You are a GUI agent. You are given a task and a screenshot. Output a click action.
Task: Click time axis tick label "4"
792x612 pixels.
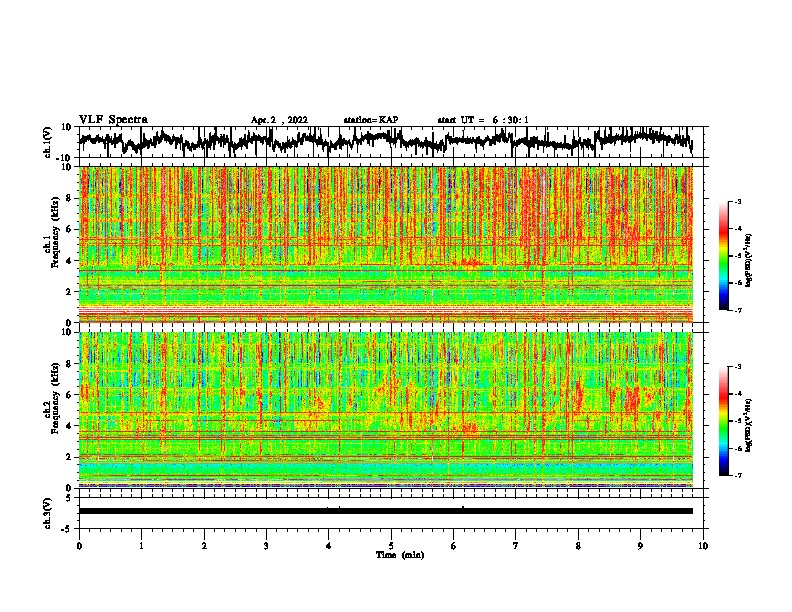(x=328, y=546)
